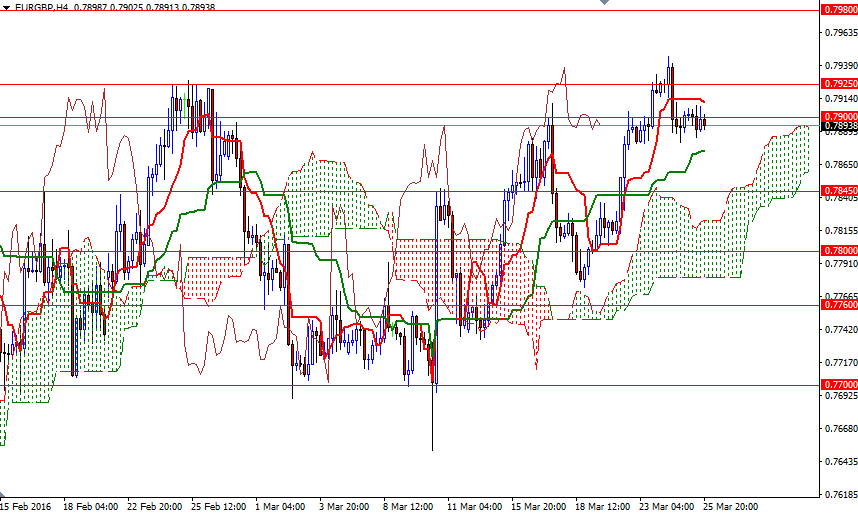This screenshot has height=514, width=858.
Task: Click the 0.76925 price axis value
Action: tap(841, 395)
